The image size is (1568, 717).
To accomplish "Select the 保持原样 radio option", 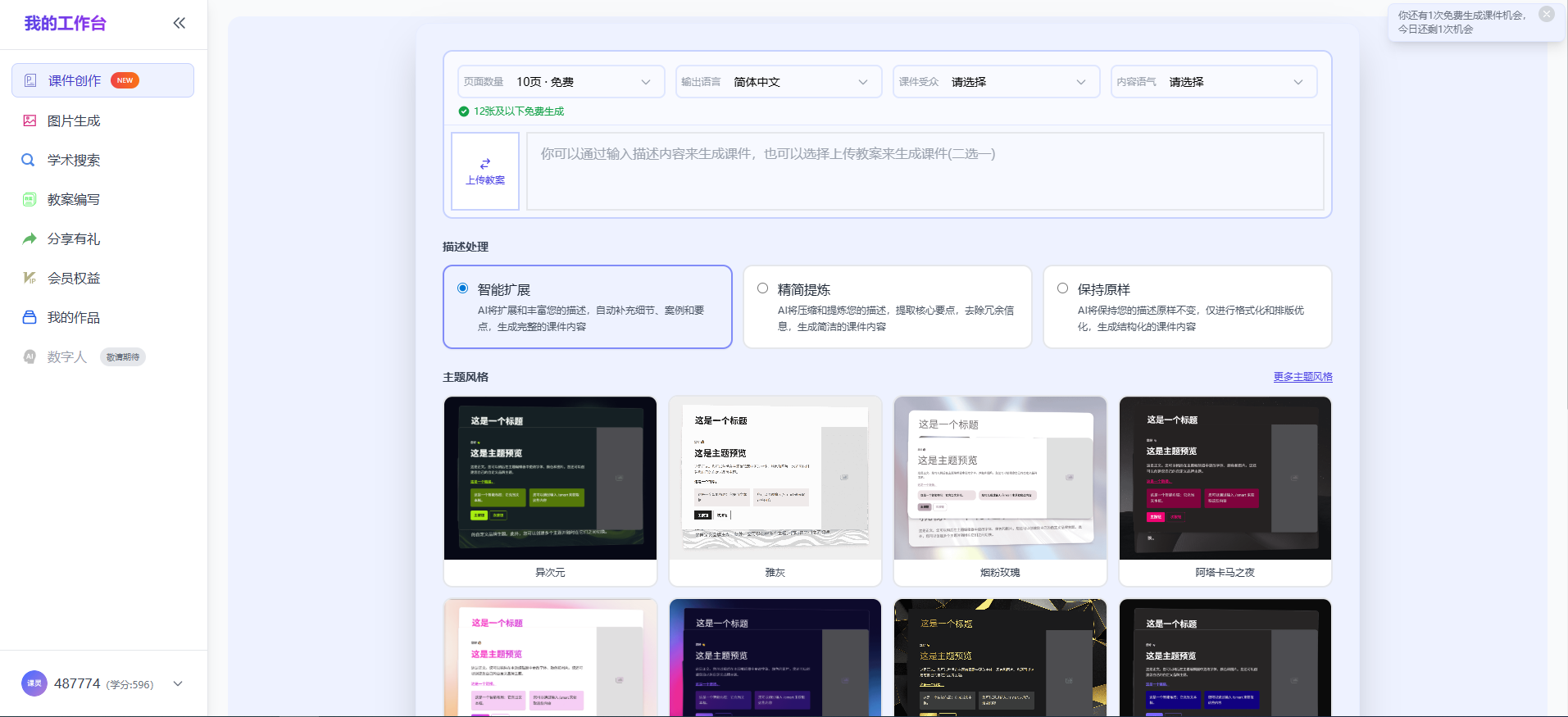I will click(x=1063, y=288).
